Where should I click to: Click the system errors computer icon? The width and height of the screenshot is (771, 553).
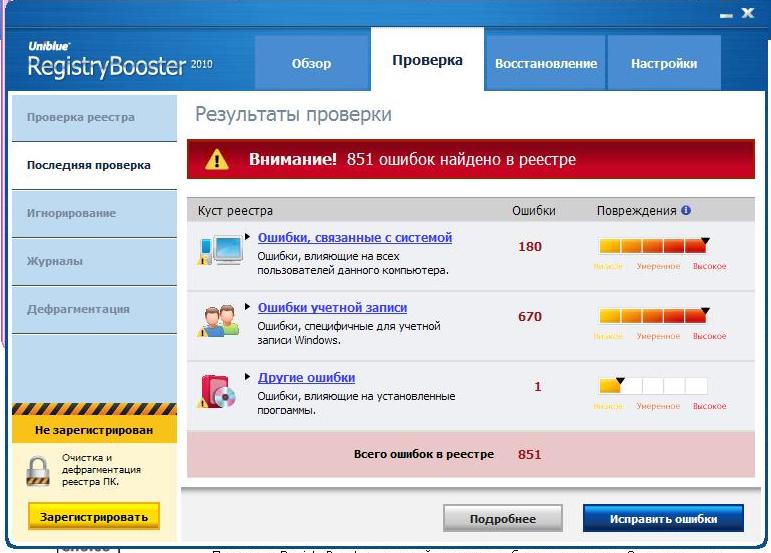tap(220, 249)
